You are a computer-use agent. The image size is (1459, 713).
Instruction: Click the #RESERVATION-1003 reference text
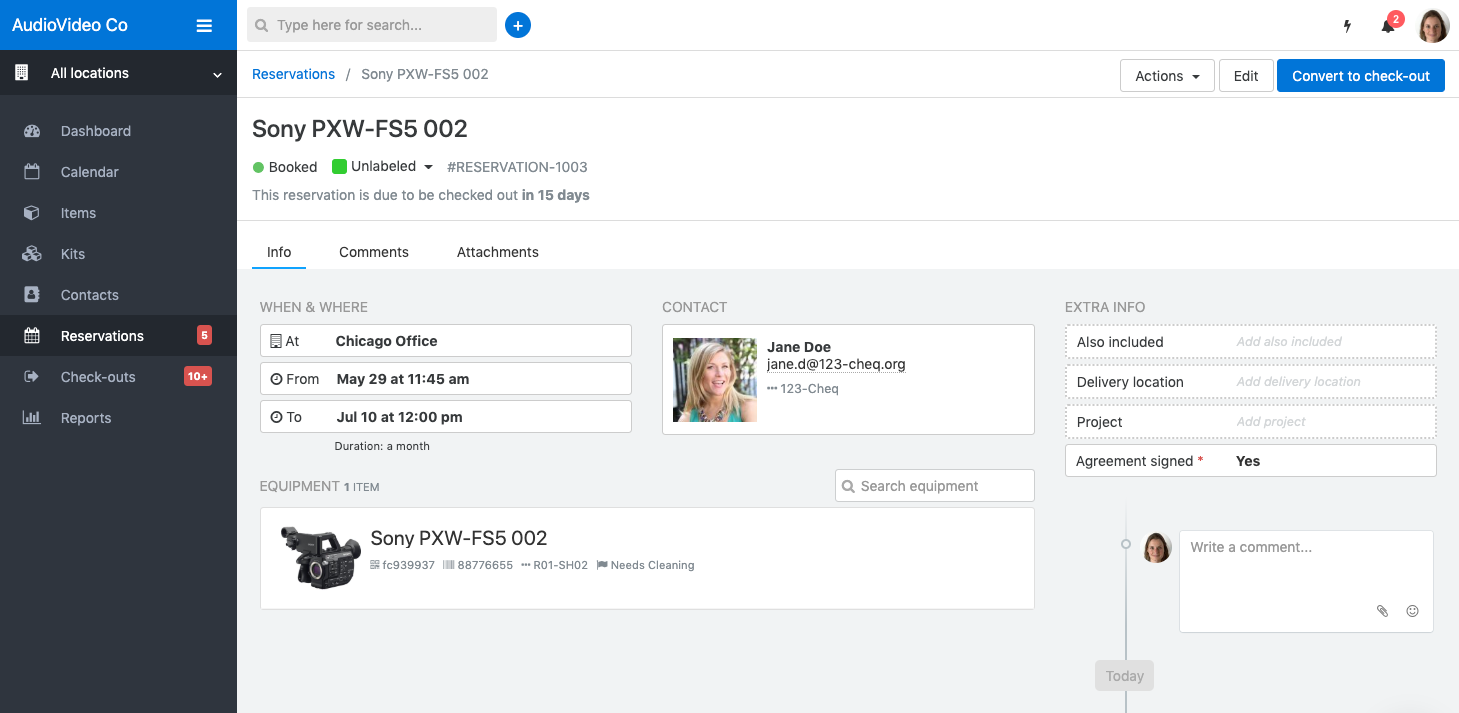pyautogui.click(x=517, y=167)
